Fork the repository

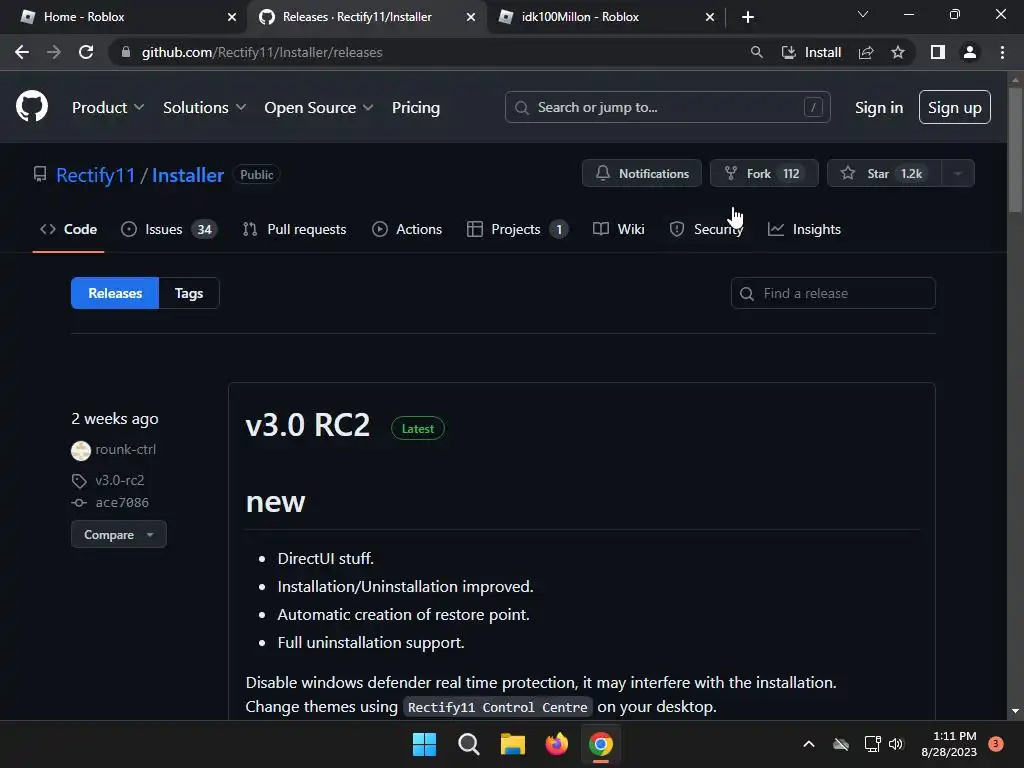(763, 173)
